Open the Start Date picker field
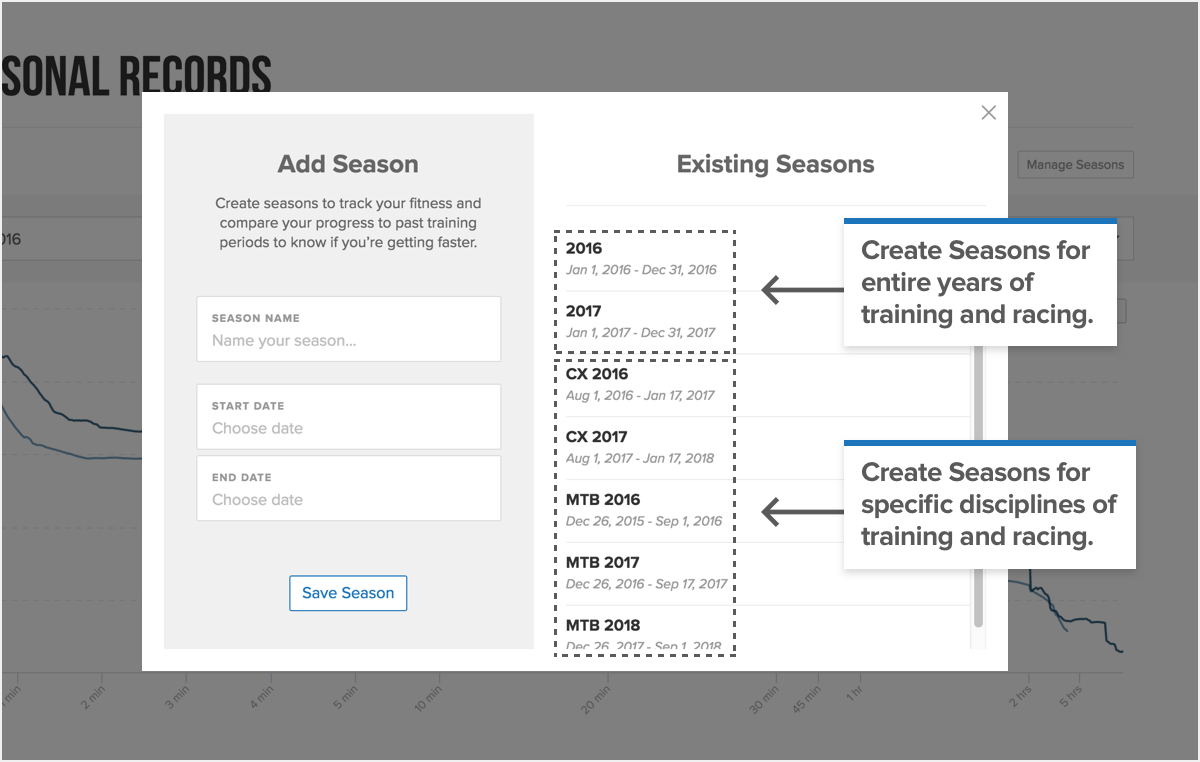The height and width of the screenshot is (762, 1200). click(349, 417)
